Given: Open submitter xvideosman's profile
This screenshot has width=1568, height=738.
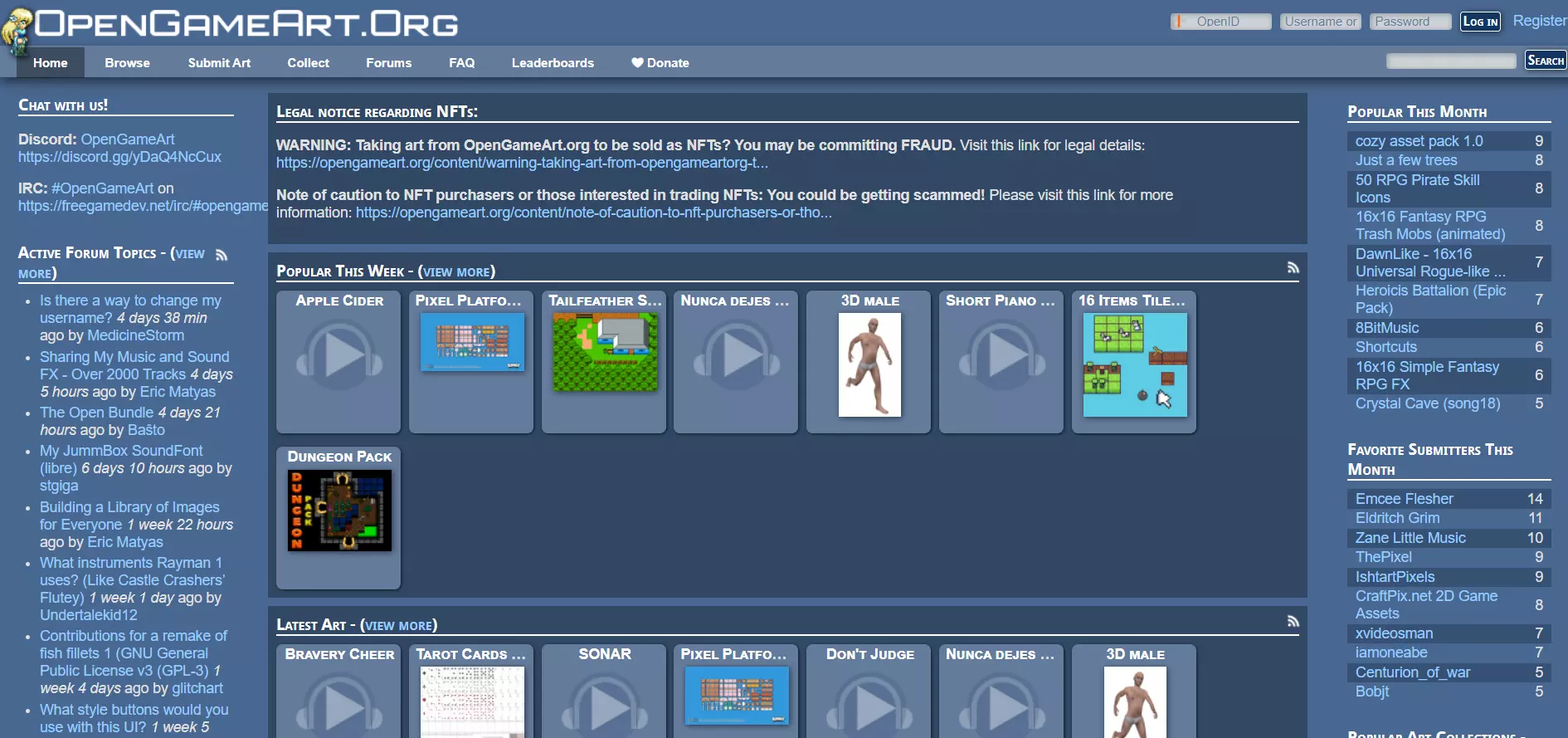Looking at the screenshot, I should coord(1395,633).
